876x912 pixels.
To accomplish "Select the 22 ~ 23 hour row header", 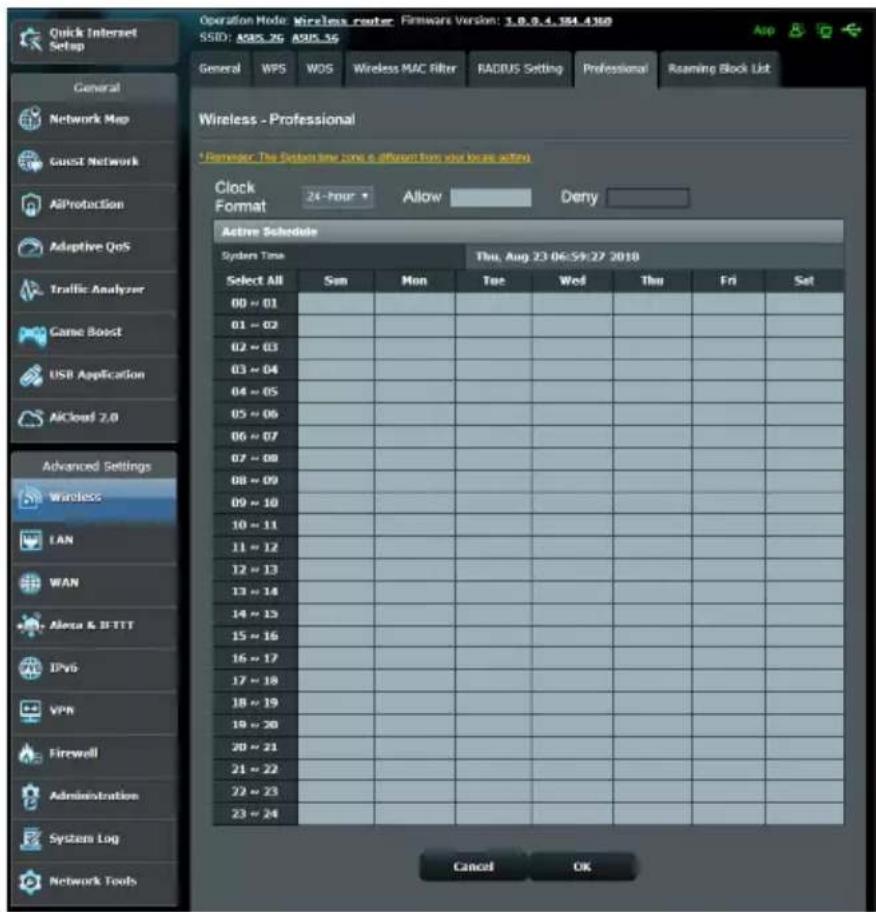I will click(x=255, y=792).
